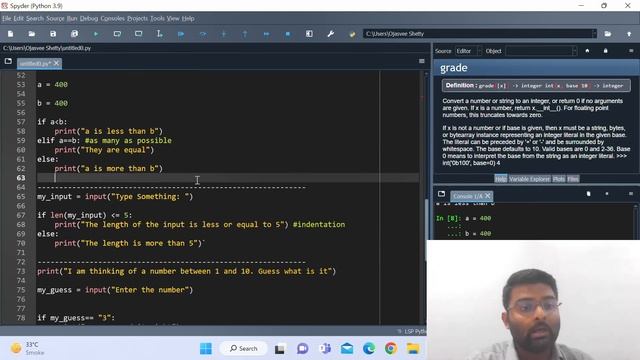Continue debug execution until next breakpoint
This screenshot has width=640, height=360.
click(266, 34)
